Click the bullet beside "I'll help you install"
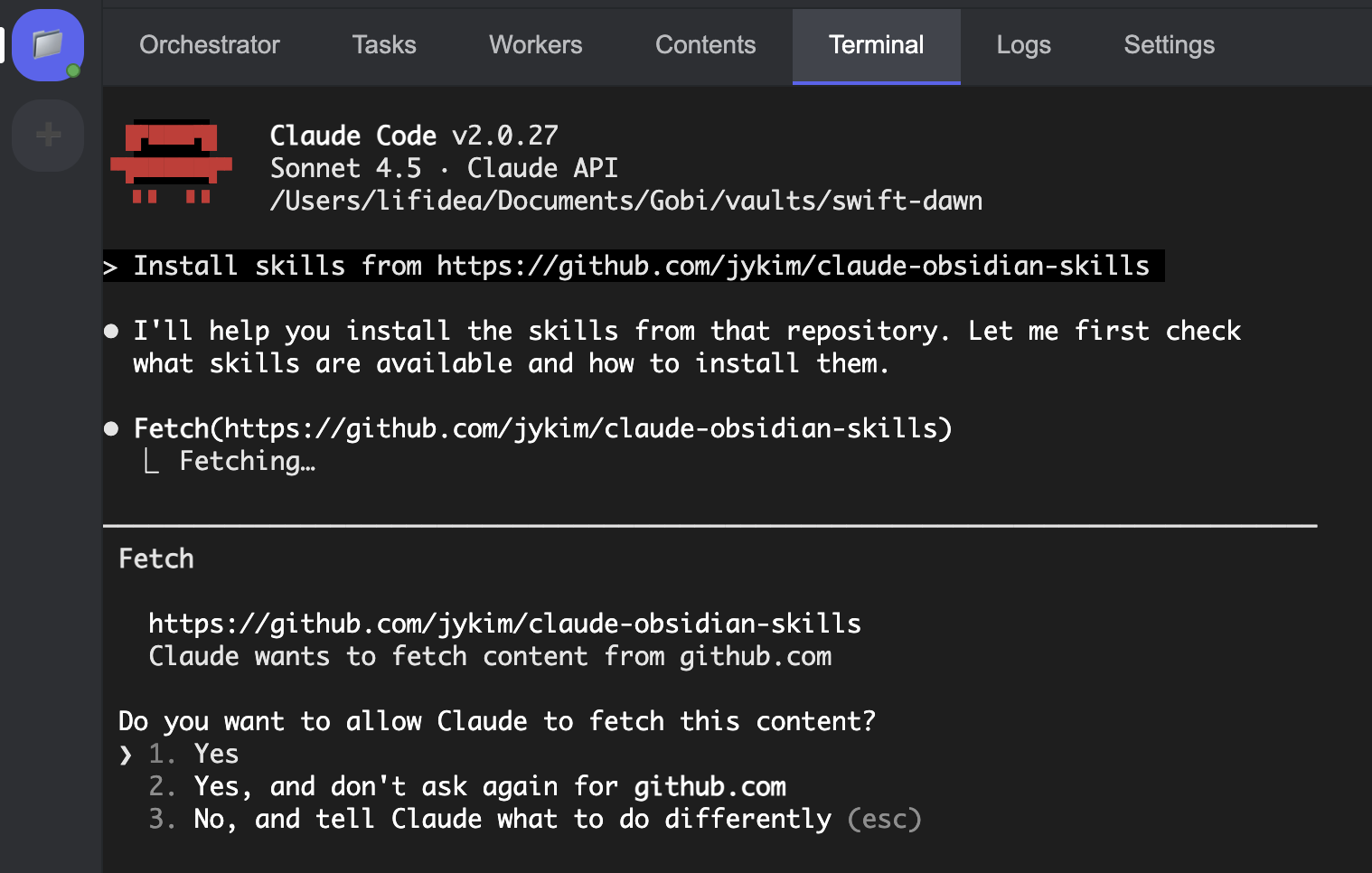The height and width of the screenshot is (873, 1372). 111,332
